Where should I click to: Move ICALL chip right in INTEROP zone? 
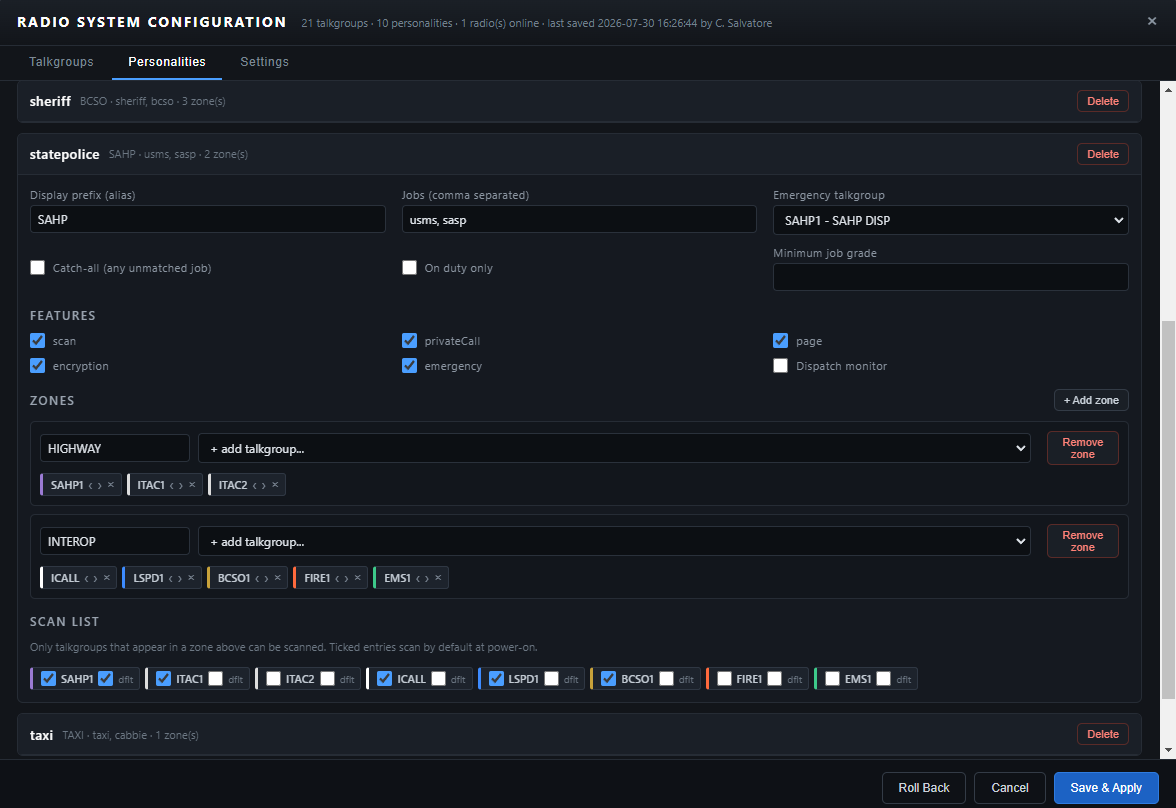[x=95, y=578]
